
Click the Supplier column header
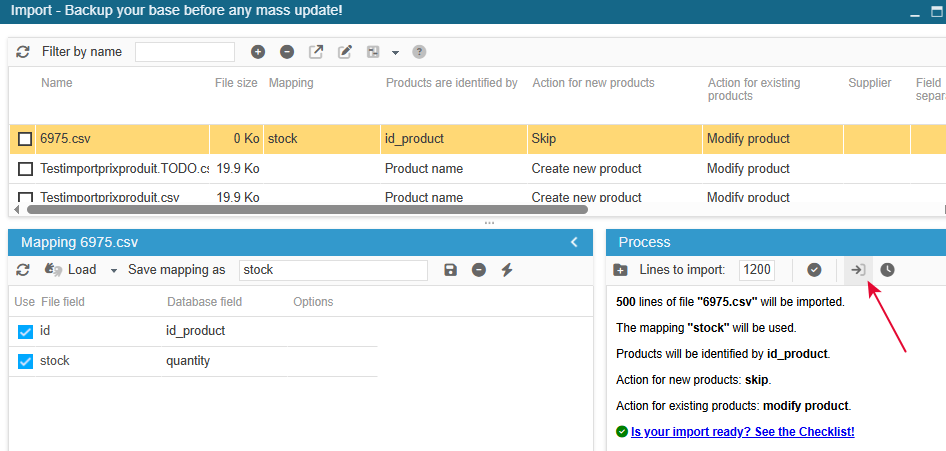tap(870, 83)
